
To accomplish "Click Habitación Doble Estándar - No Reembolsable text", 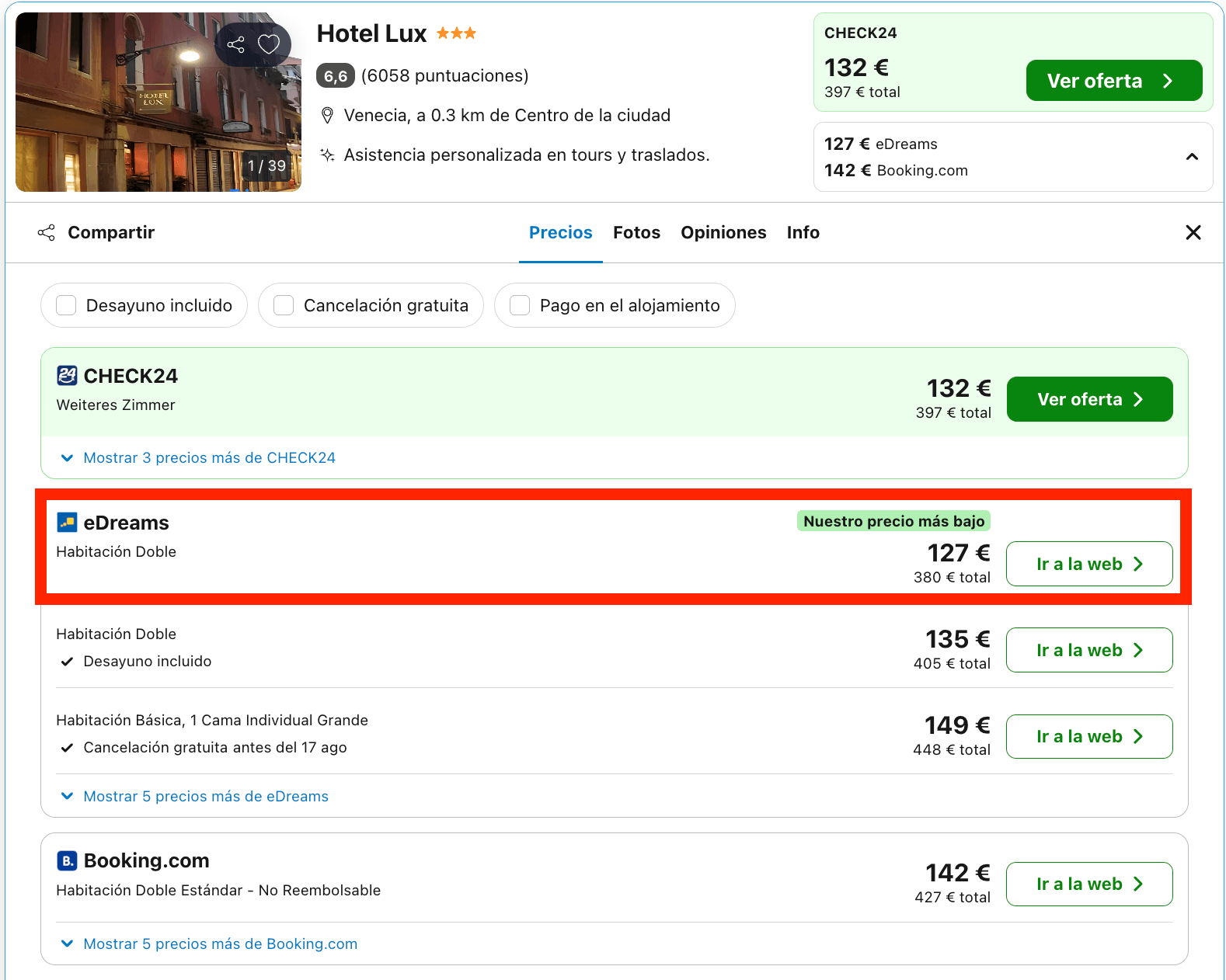I will coord(218,890).
